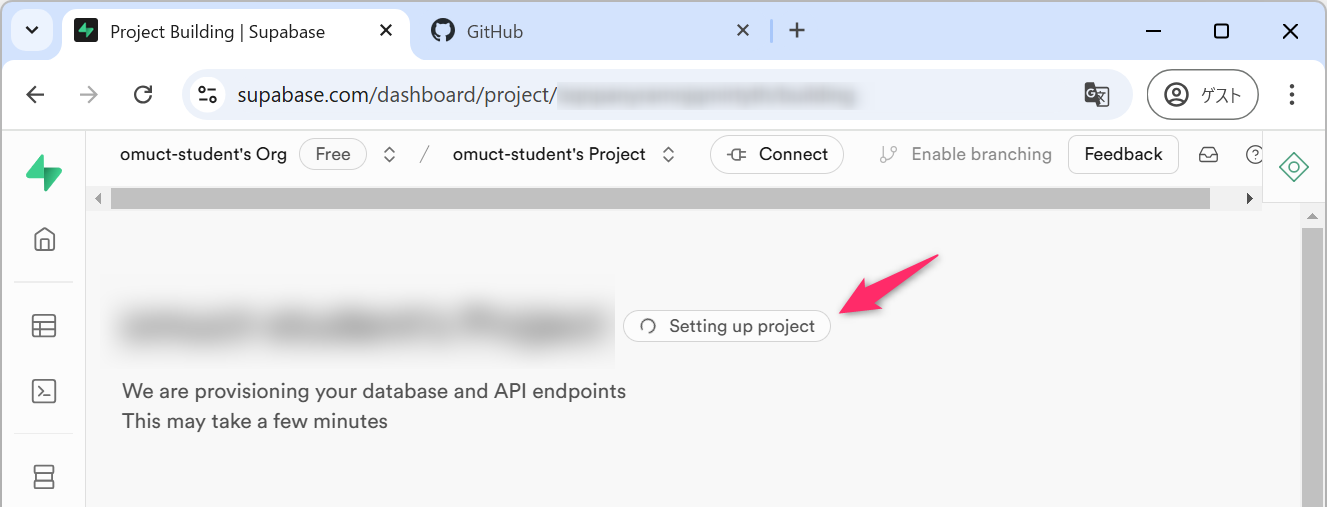This screenshot has width=1327, height=507.
Task: Open the Database sidebar icon
Action: click(x=44, y=477)
